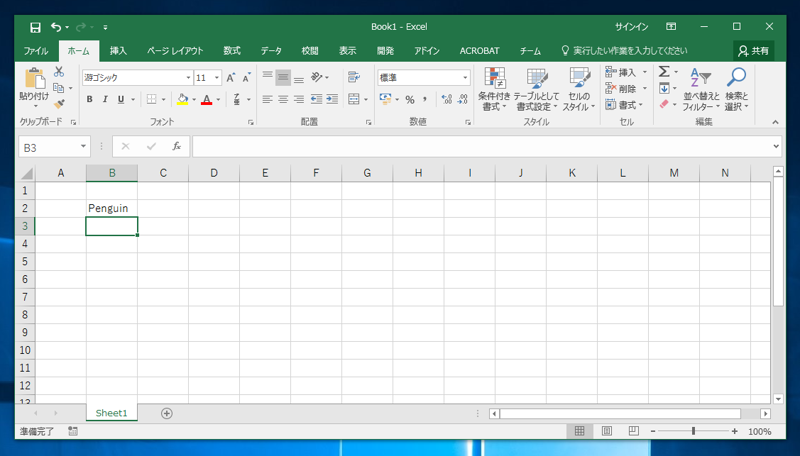Decrease the cell indent
The image size is (800, 456).
(x=316, y=99)
